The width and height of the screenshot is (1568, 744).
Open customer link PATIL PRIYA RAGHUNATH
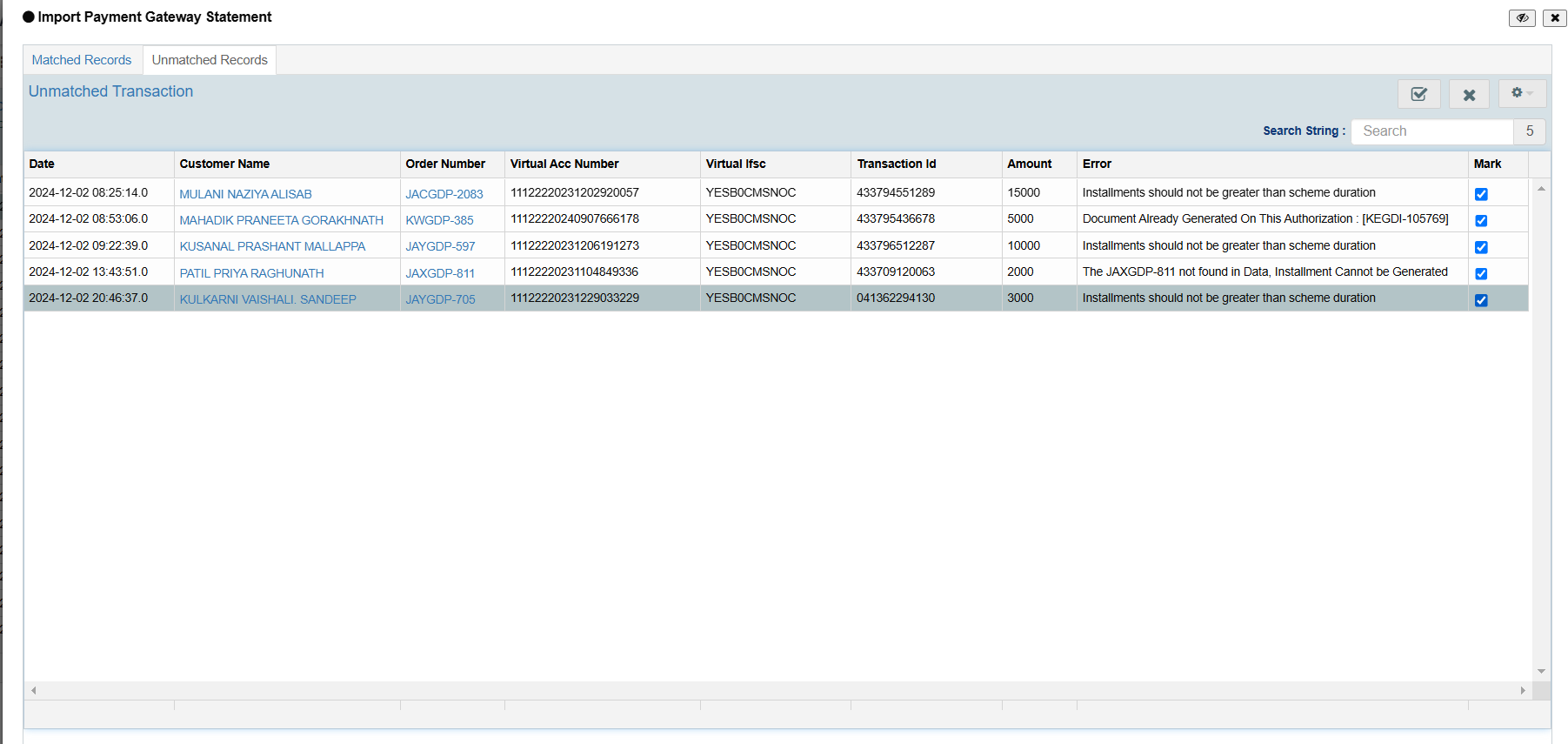[x=251, y=273]
